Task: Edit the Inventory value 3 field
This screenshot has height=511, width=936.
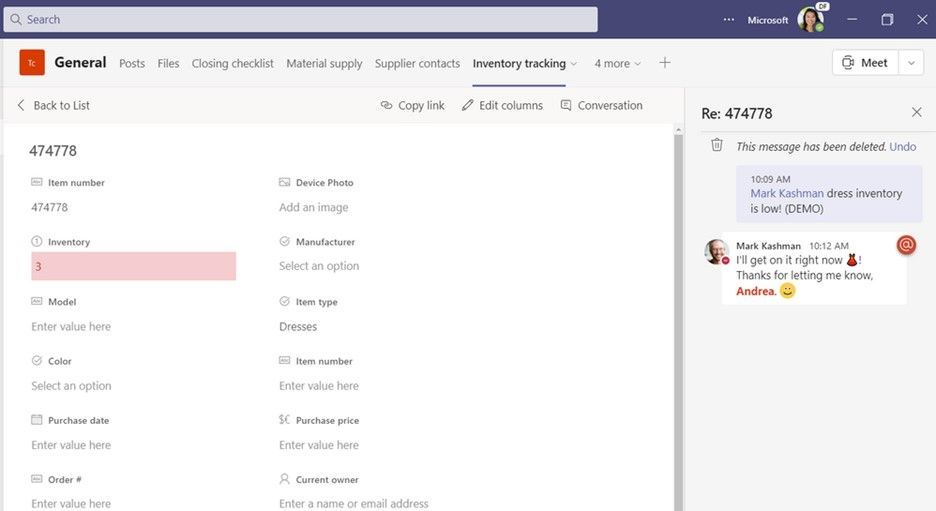Action: coord(134,266)
